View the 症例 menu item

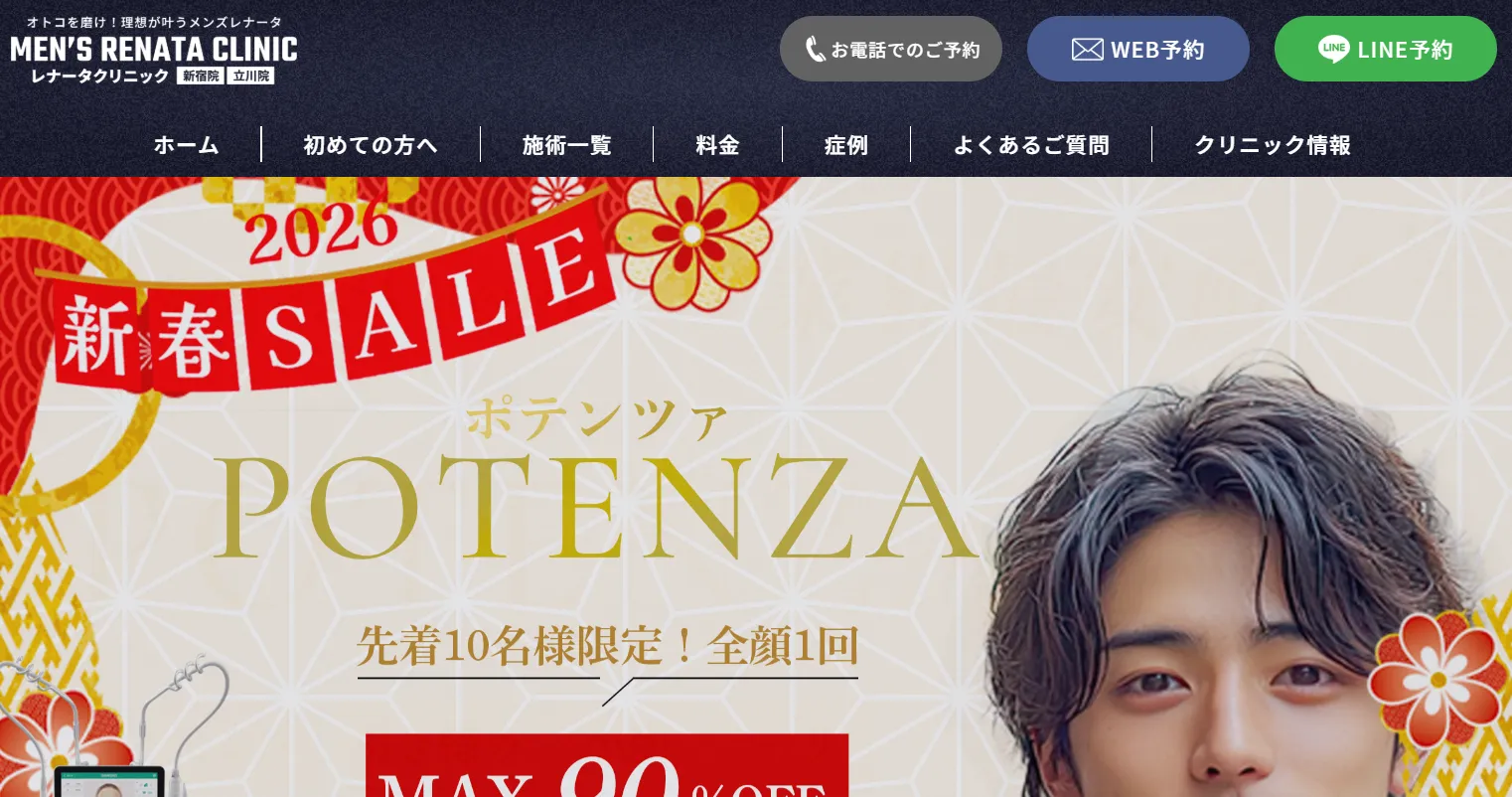tap(846, 145)
